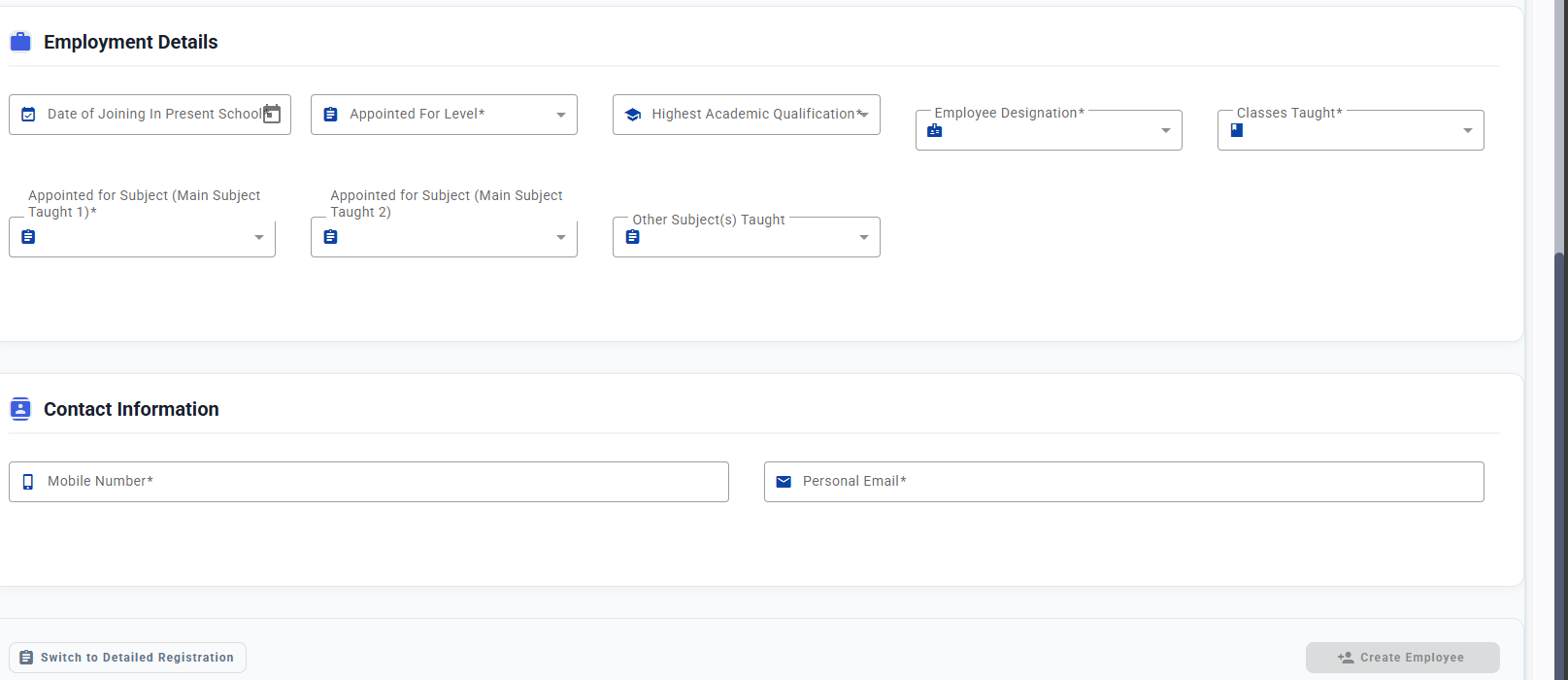This screenshot has width=1568, height=680.
Task: Click the phone icon in Mobile Number field
Action: [28, 482]
